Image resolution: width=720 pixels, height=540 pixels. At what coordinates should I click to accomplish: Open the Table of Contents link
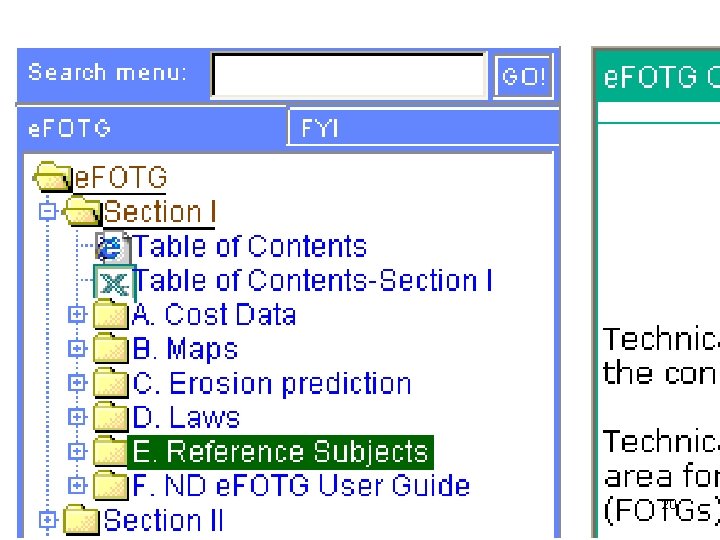(250, 247)
